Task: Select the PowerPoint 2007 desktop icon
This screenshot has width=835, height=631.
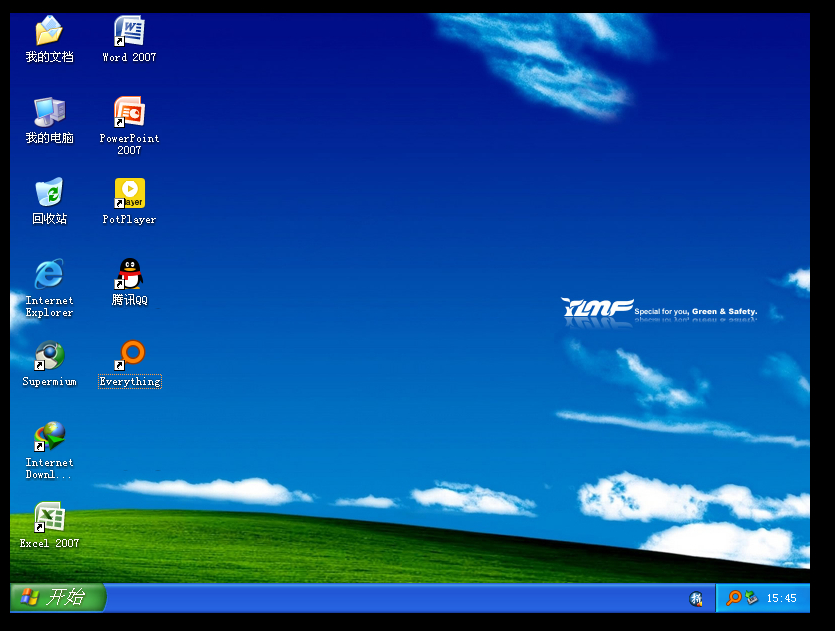Action: [129, 112]
